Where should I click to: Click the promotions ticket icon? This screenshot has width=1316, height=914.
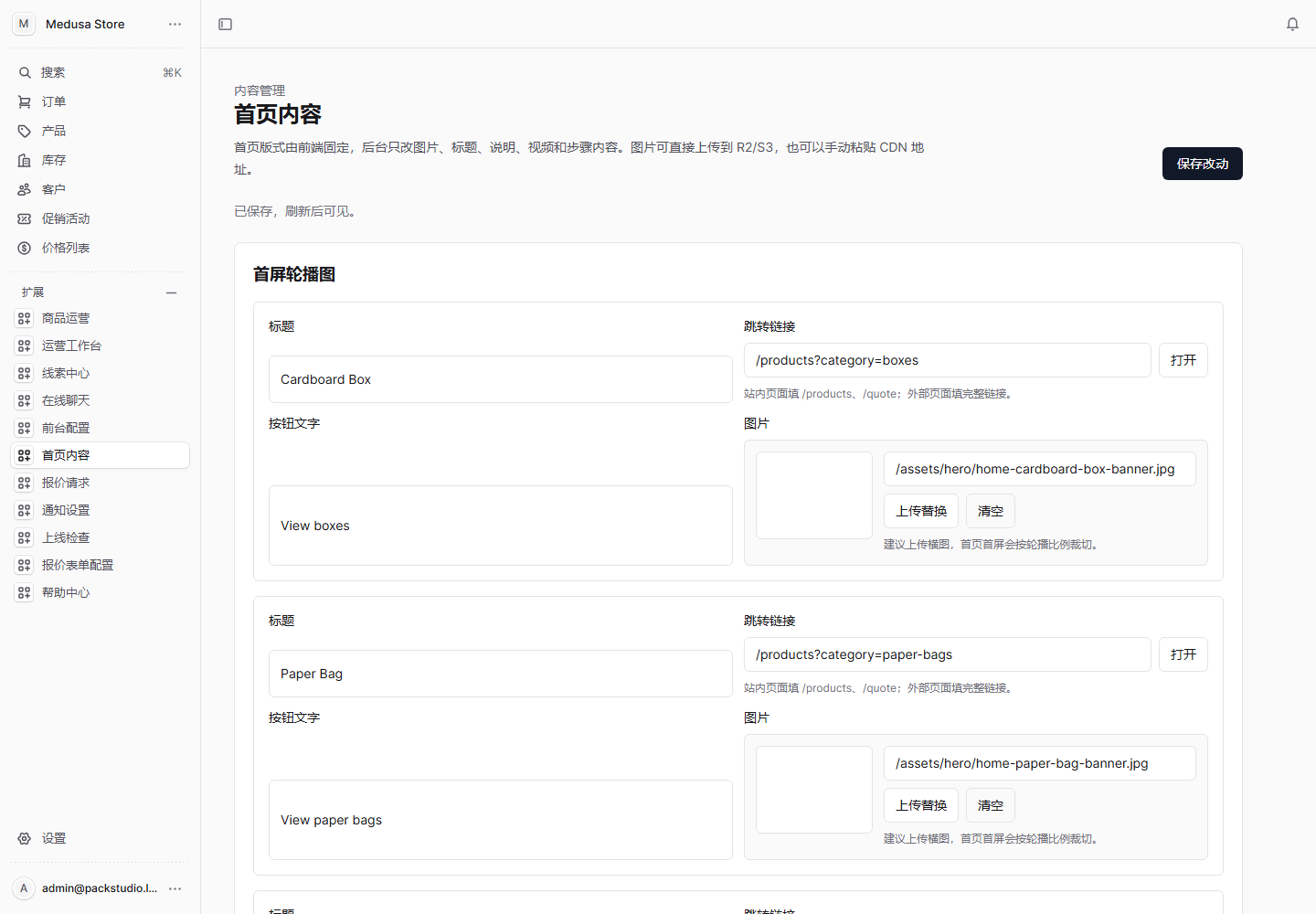pyautogui.click(x=25, y=218)
